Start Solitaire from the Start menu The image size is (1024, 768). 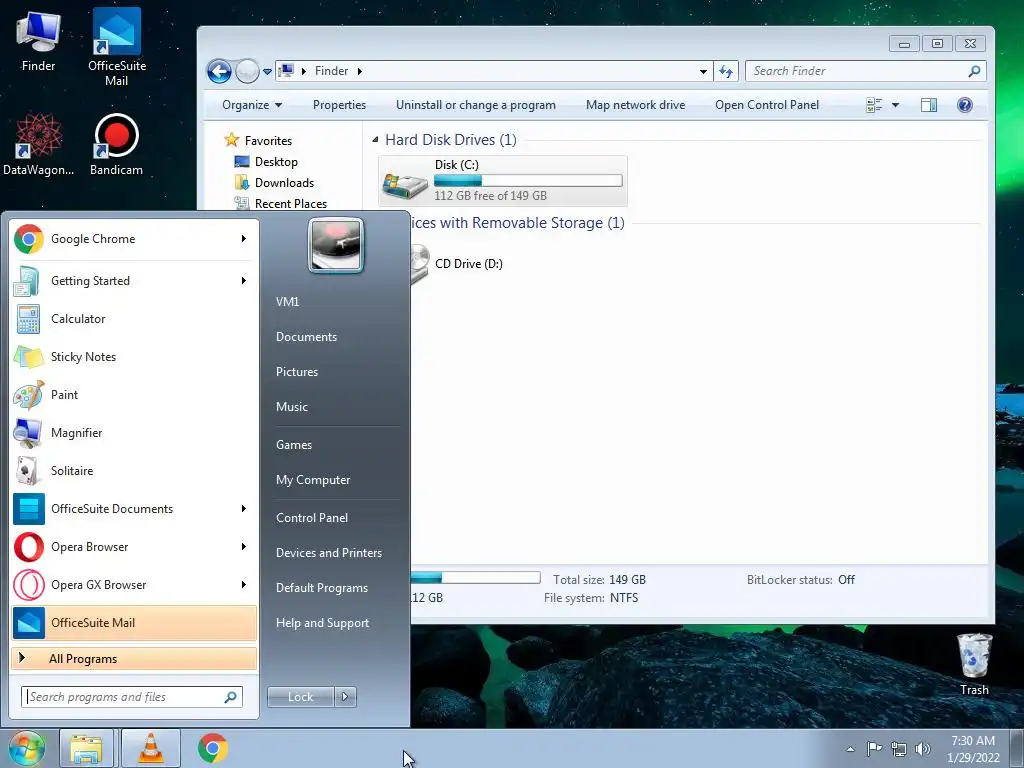(134, 471)
